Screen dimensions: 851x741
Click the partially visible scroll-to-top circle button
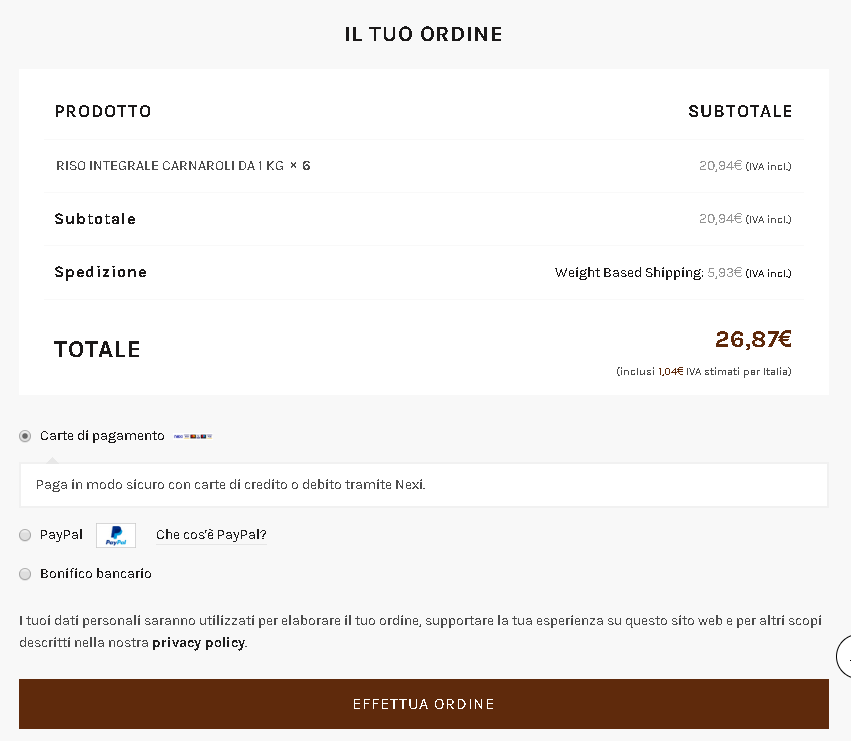(x=844, y=657)
